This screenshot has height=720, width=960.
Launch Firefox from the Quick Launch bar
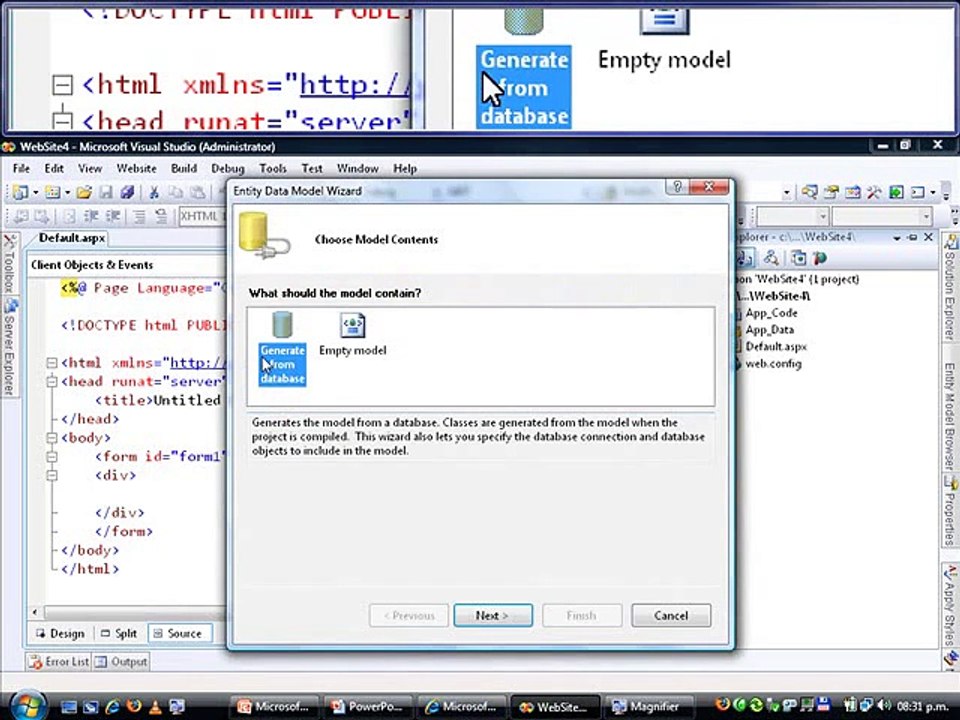tap(134, 707)
